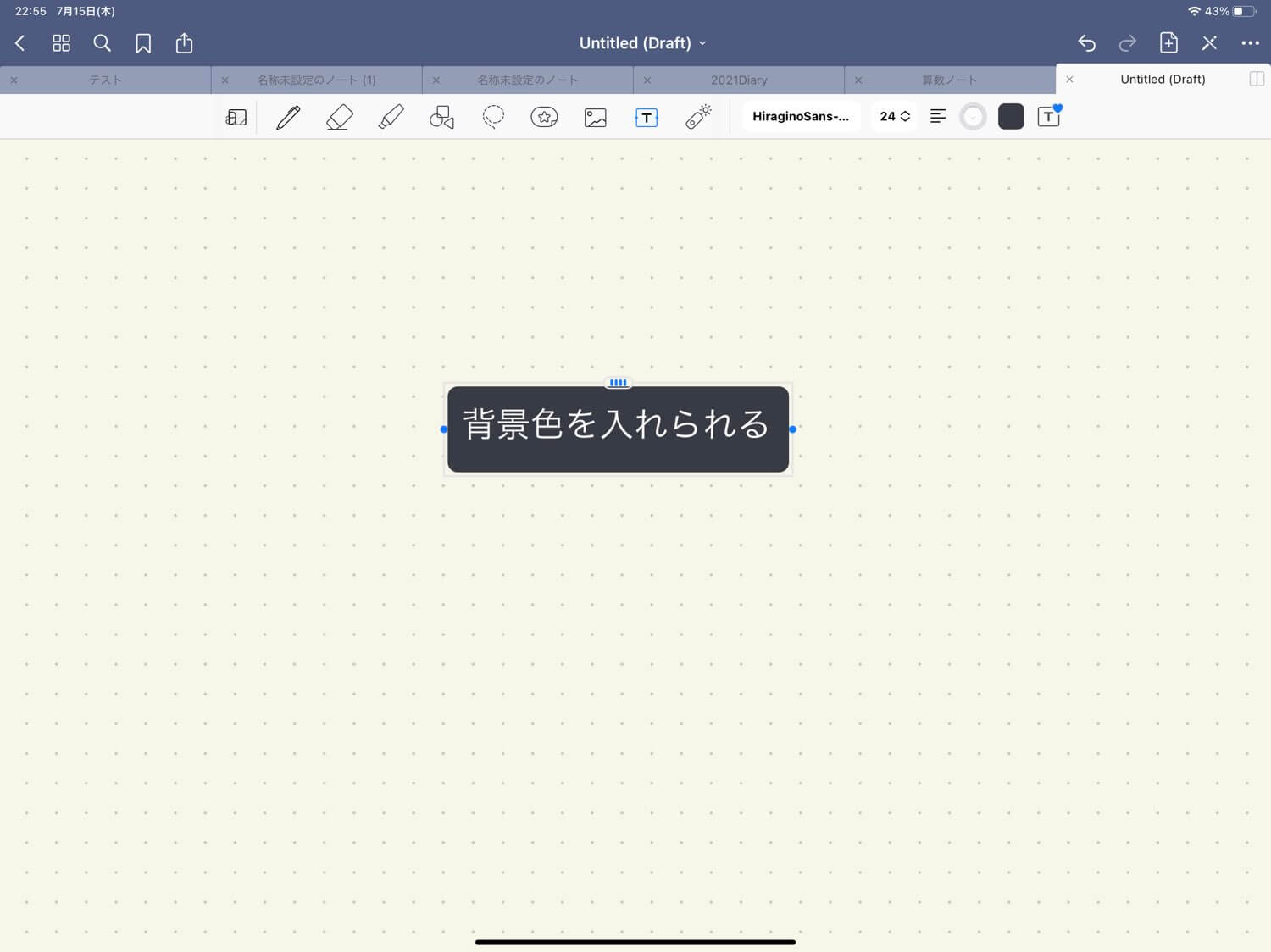Select the Shapes tool
The height and width of the screenshot is (952, 1271).
(x=441, y=117)
